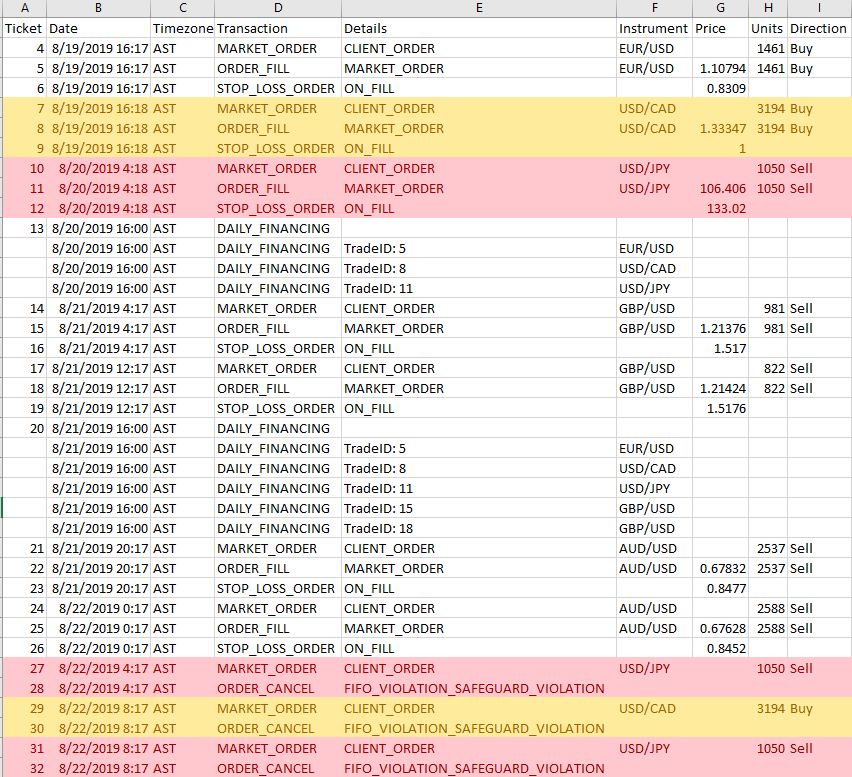Image resolution: width=852 pixels, height=777 pixels.
Task: Click price cell 1.10794
Action: pyautogui.click(x=721, y=69)
